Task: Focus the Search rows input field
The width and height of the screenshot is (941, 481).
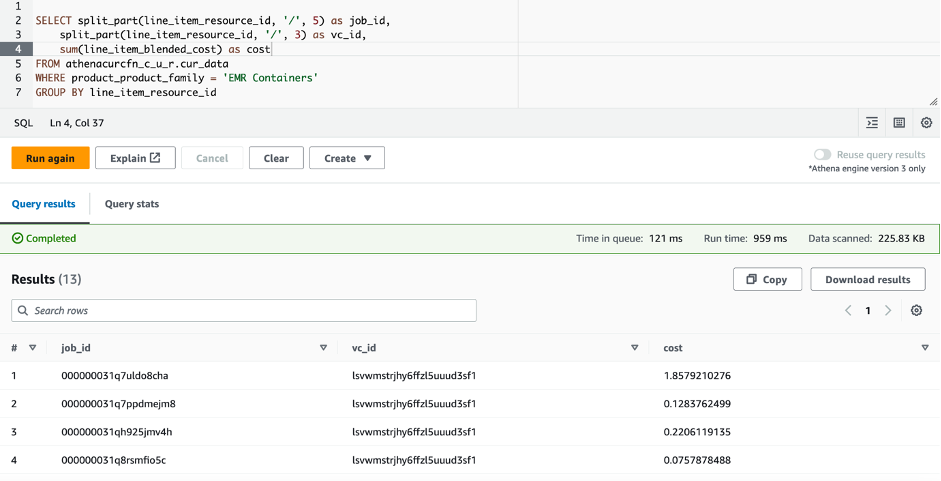Action: click(244, 310)
